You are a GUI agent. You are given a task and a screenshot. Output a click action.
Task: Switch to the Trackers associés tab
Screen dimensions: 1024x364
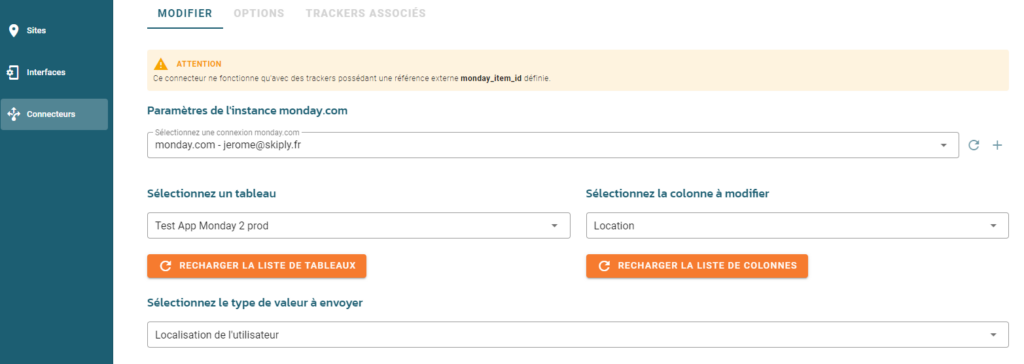click(366, 13)
